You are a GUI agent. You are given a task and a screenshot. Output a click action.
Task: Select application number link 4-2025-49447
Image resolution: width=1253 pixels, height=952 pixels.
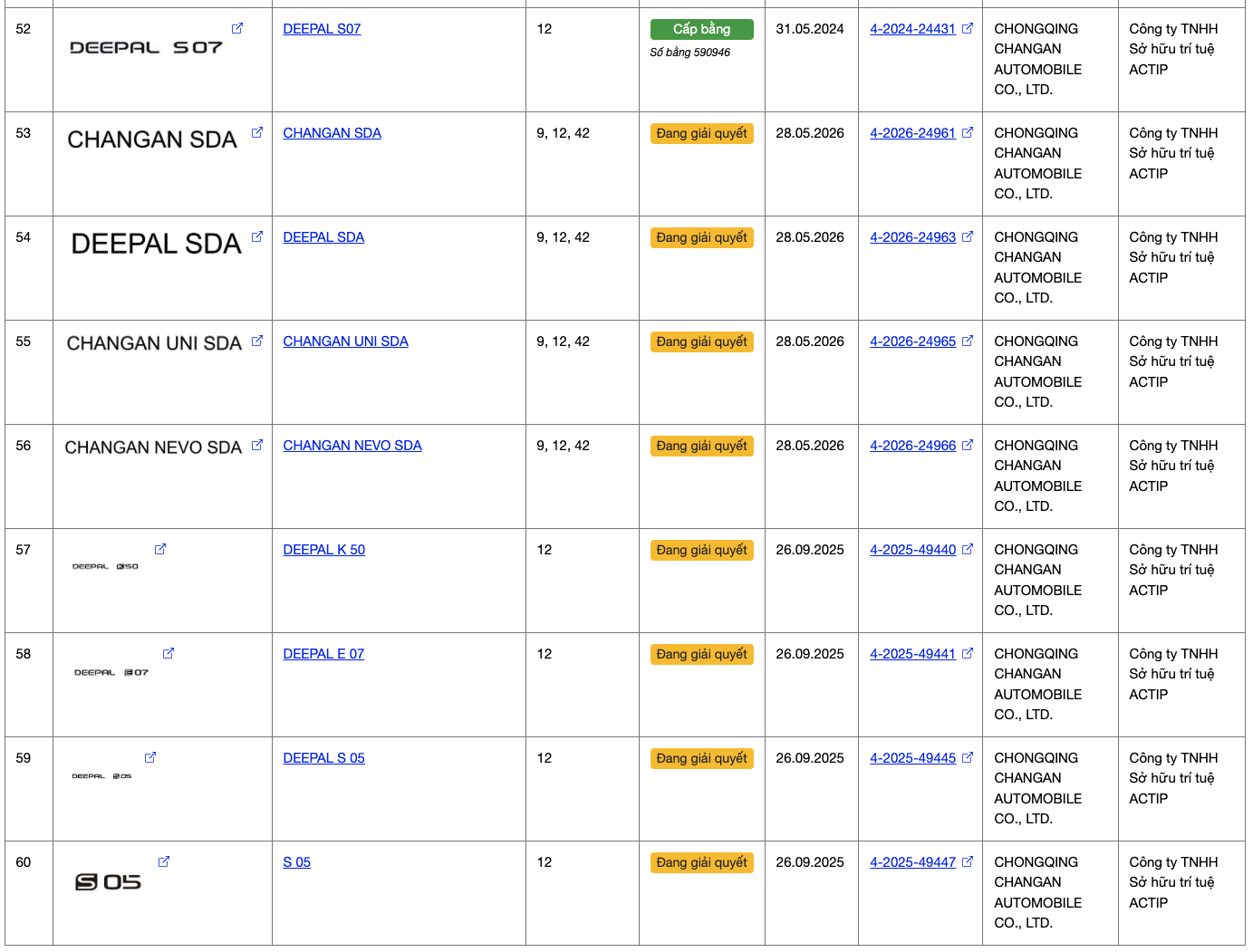[912, 862]
